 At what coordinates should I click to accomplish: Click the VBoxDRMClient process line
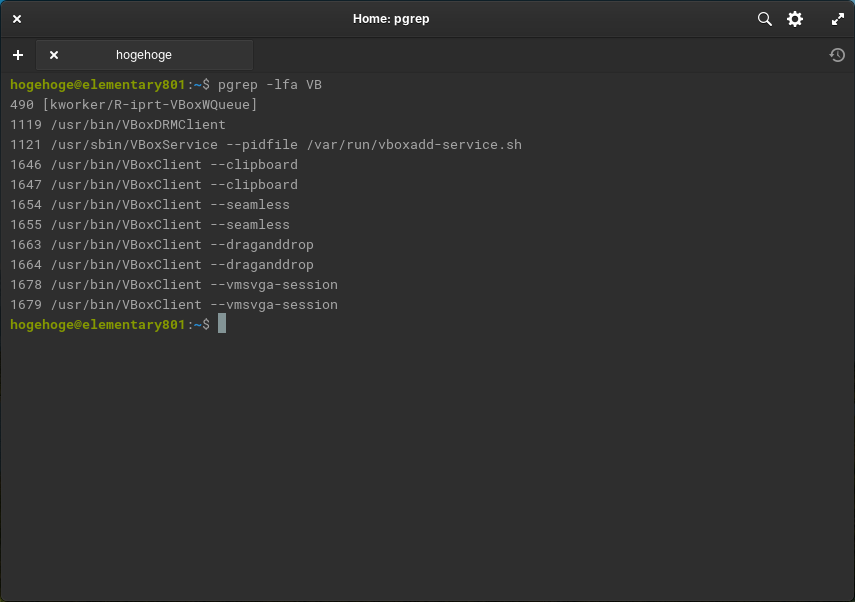pyautogui.click(x=118, y=125)
